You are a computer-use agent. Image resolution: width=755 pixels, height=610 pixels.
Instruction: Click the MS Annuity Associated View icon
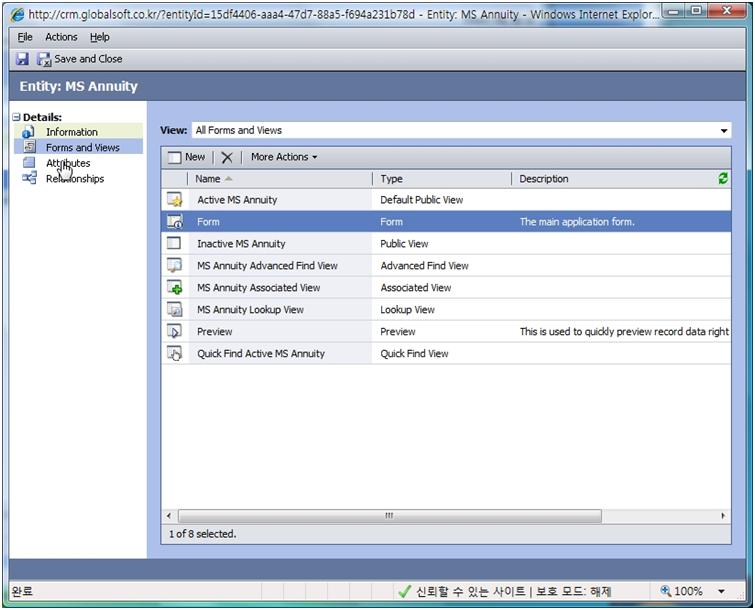click(174, 287)
